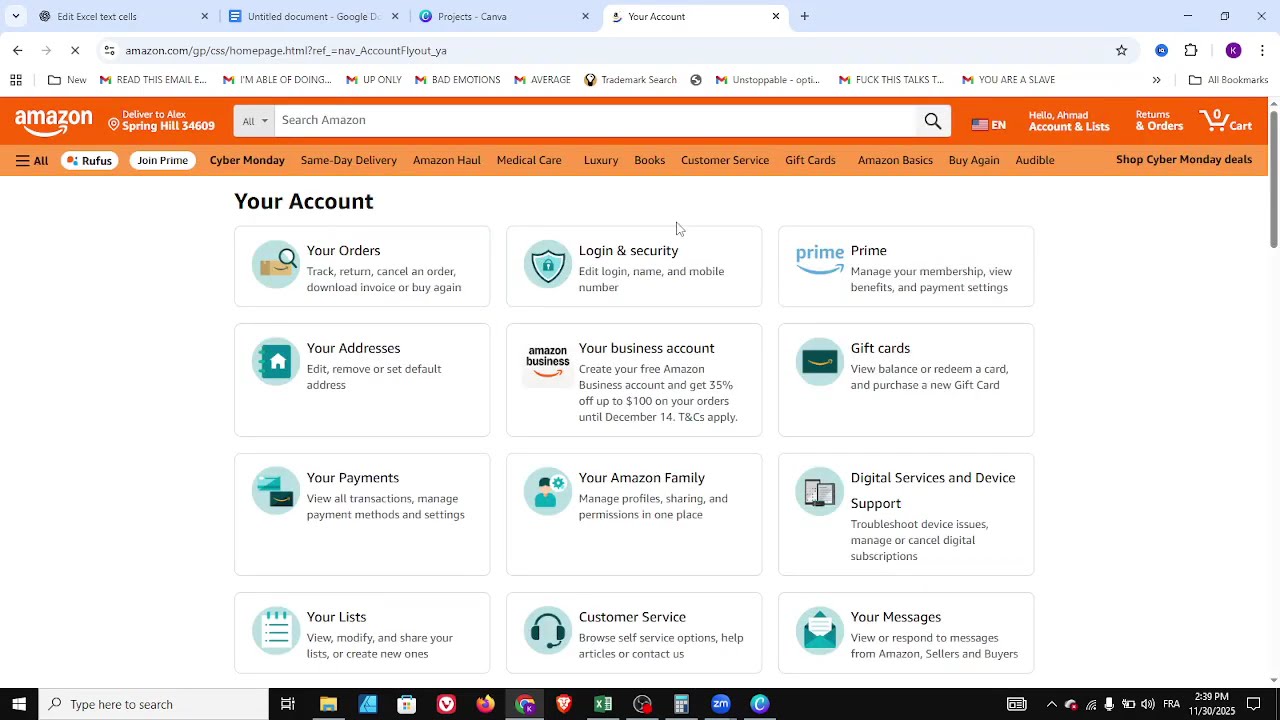Image resolution: width=1280 pixels, height=720 pixels.
Task: Open File Explorer from the taskbar
Action: [x=328, y=704]
